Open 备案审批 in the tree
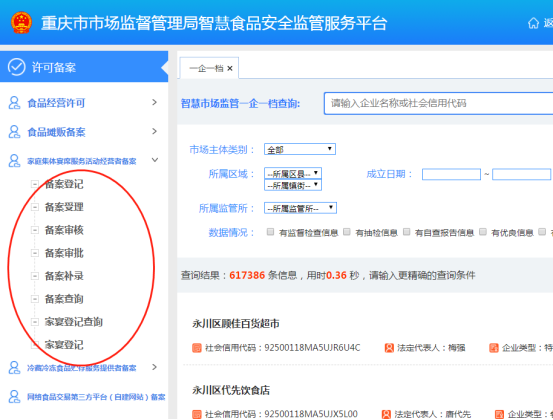The width and height of the screenshot is (553, 420). coord(64,253)
